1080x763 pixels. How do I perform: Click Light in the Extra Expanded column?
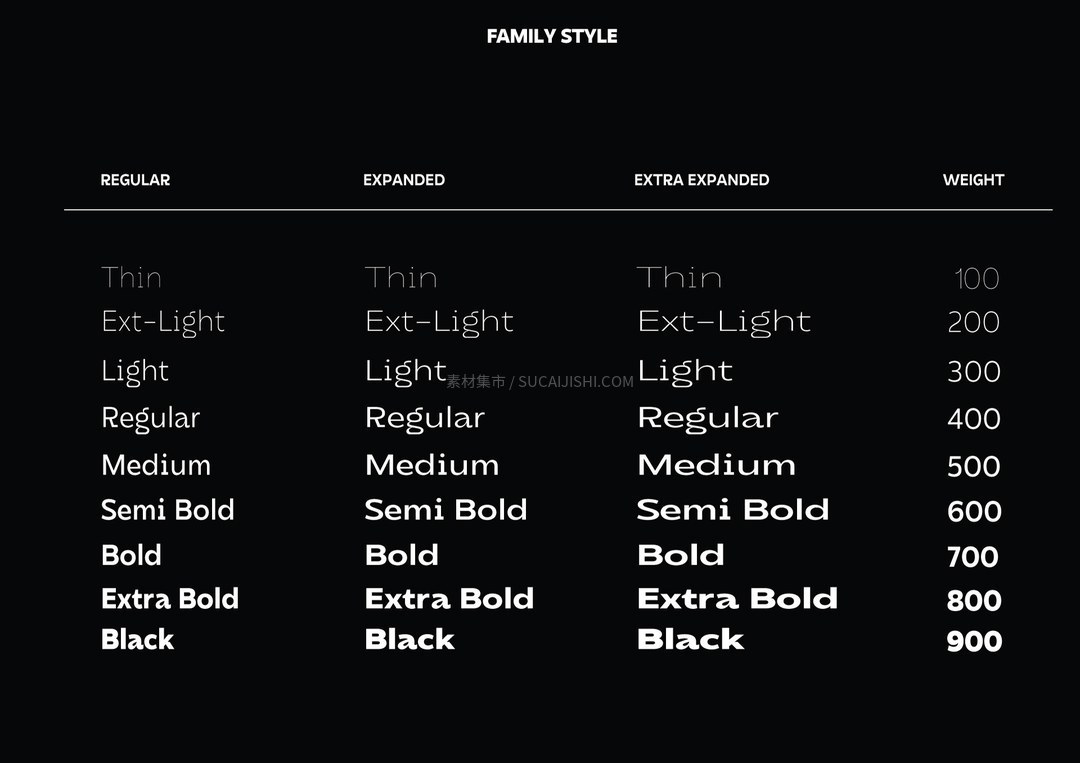(x=685, y=372)
